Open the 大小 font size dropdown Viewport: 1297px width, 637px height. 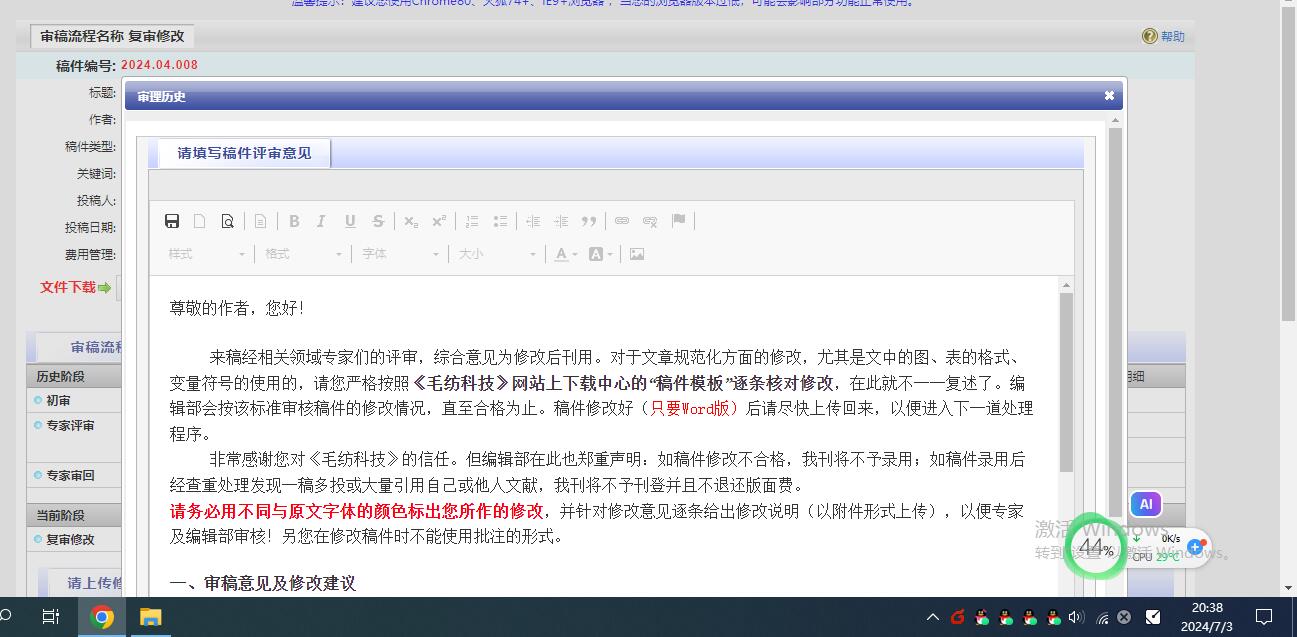497,254
